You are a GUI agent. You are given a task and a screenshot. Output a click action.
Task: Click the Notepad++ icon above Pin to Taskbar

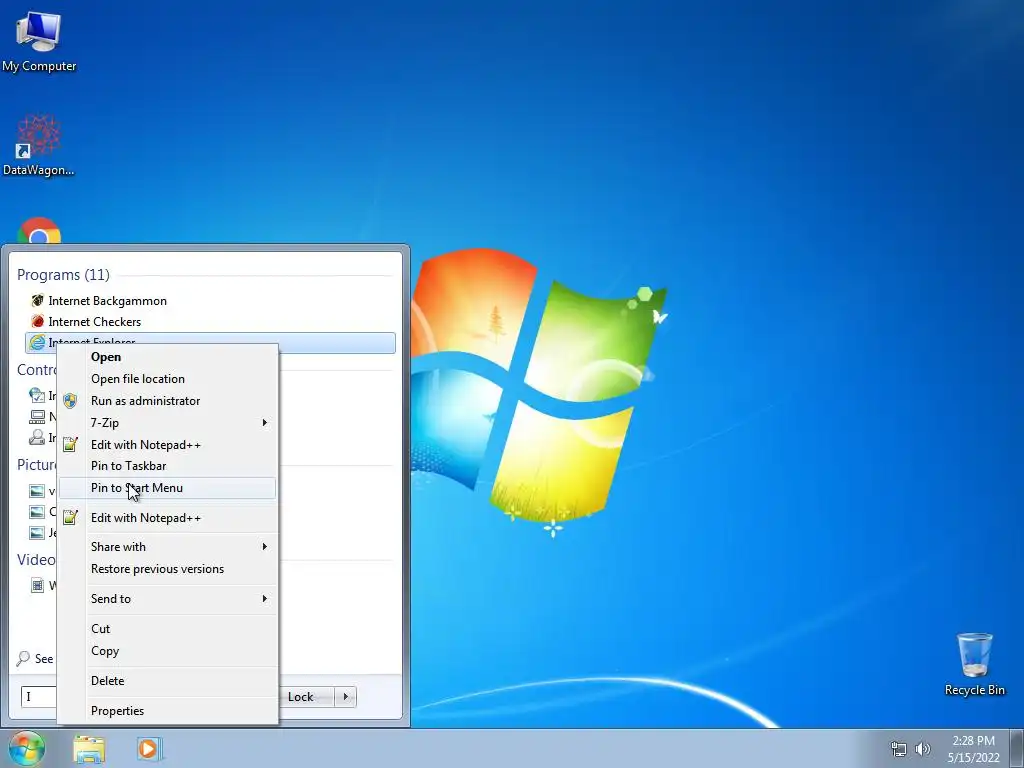70,445
